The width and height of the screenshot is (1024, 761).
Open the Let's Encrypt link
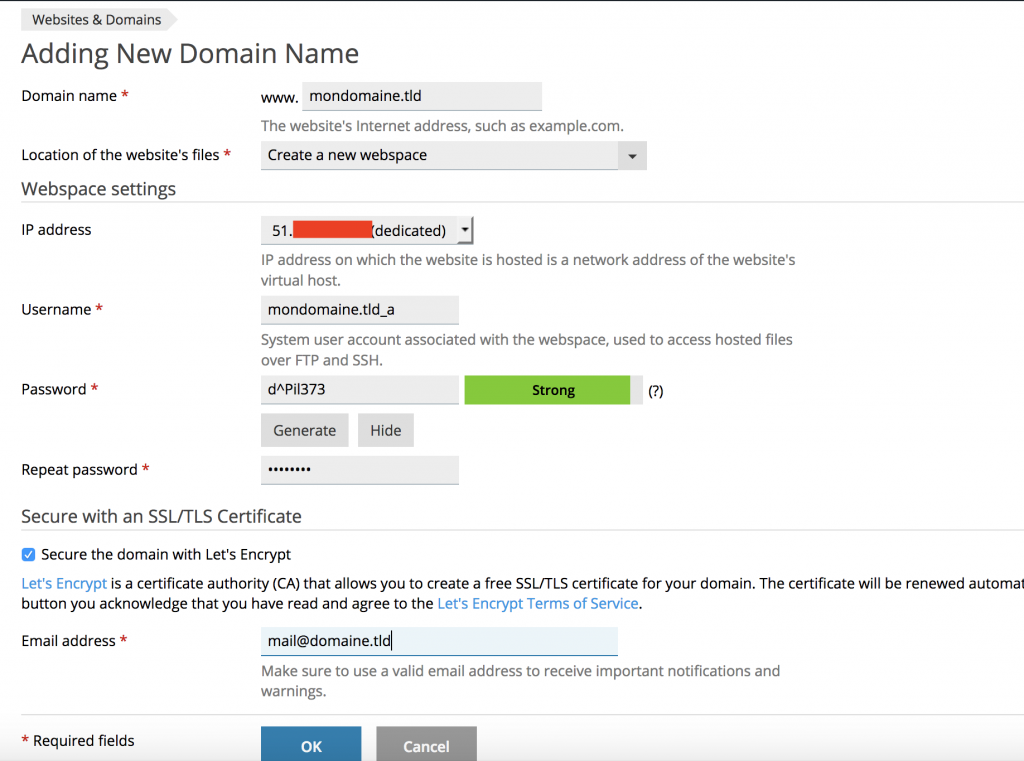tap(64, 583)
